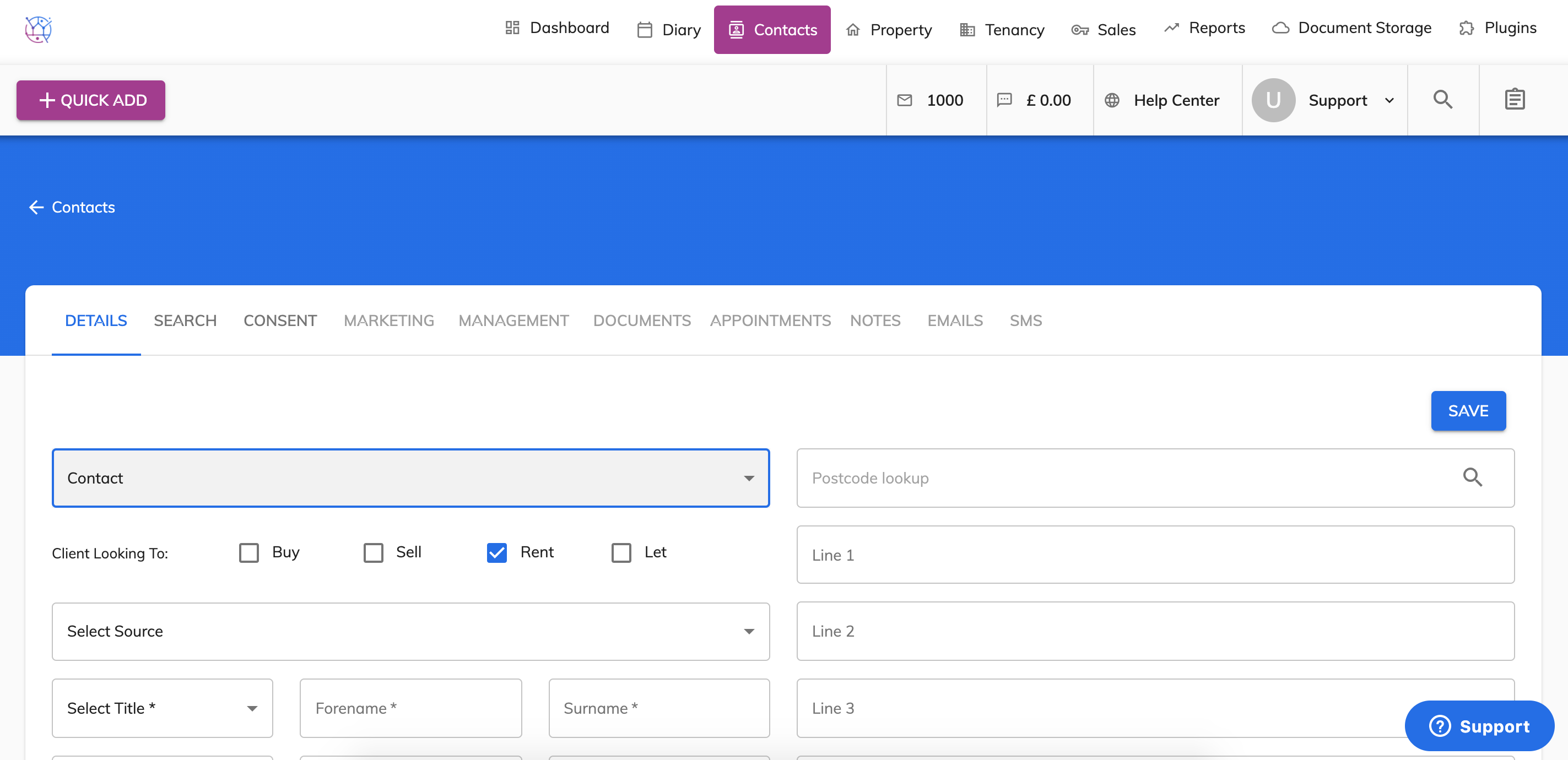
Task: Tick the Let checkbox
Action: (621, 552)
